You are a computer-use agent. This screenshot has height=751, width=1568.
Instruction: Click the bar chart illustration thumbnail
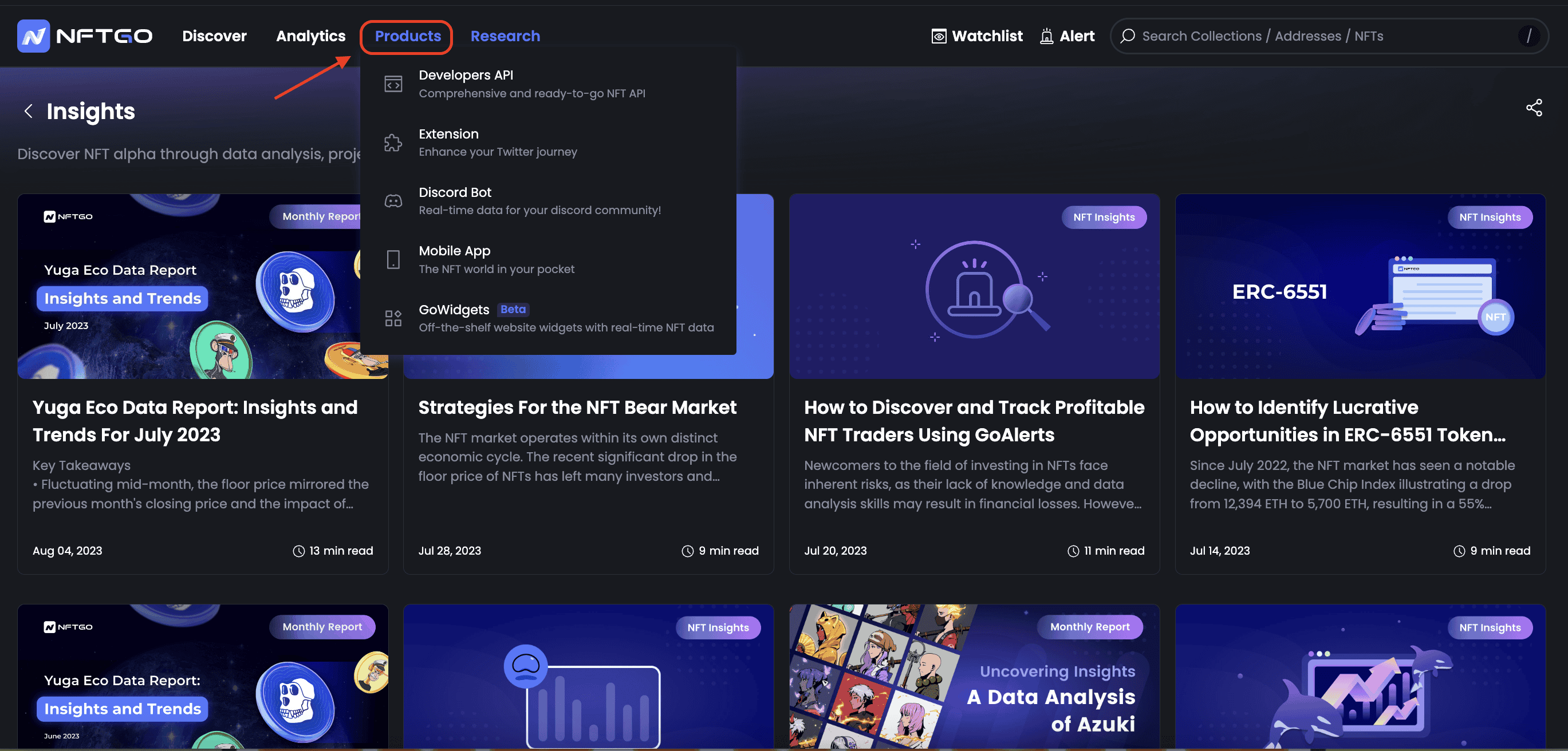click(588, 676)
